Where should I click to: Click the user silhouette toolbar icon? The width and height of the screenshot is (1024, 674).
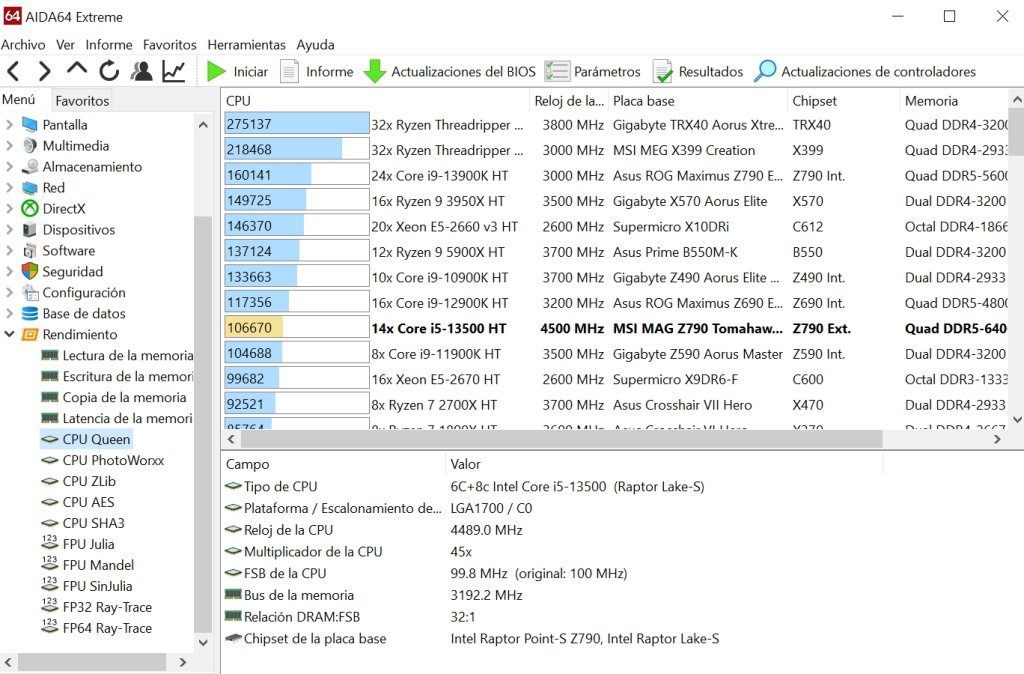point(141,71)
